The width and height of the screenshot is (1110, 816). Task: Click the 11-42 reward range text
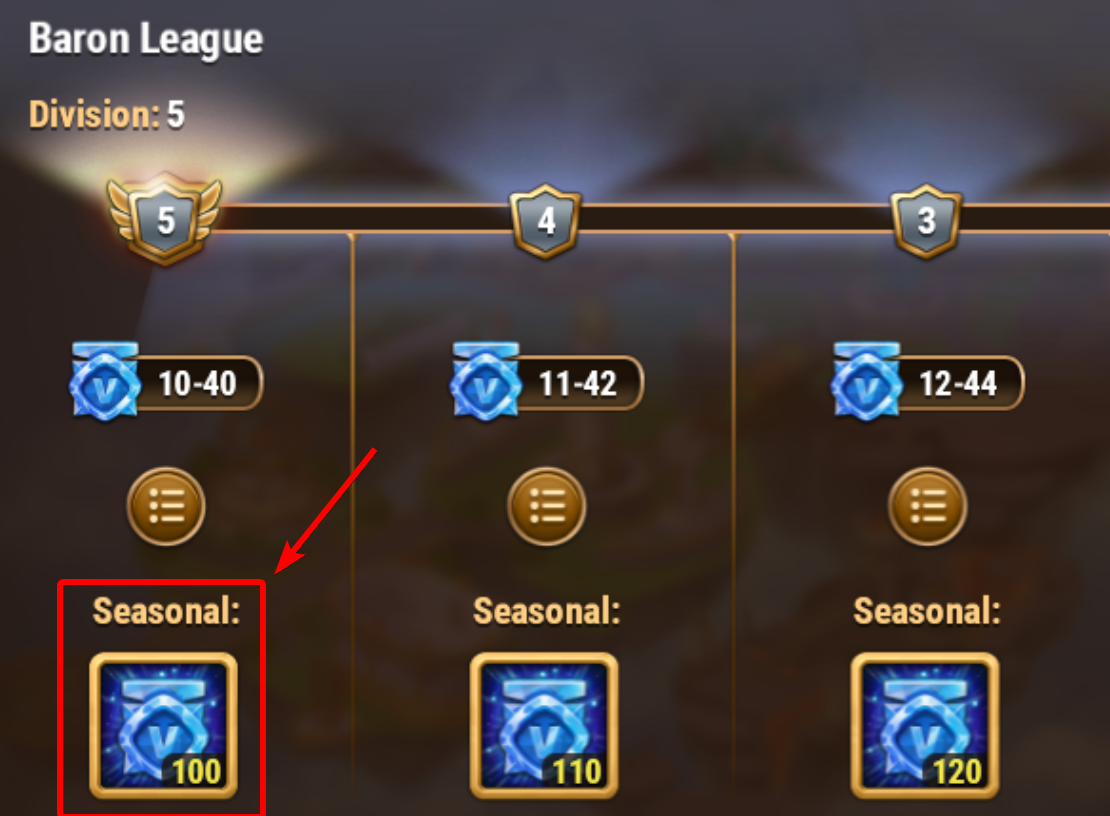coord(578,384)
